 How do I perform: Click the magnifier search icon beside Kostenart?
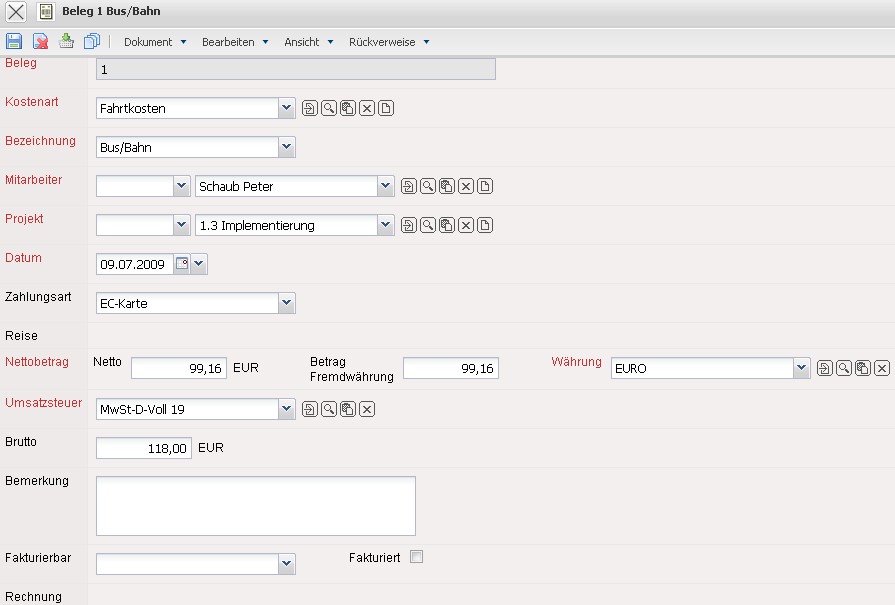328,108
